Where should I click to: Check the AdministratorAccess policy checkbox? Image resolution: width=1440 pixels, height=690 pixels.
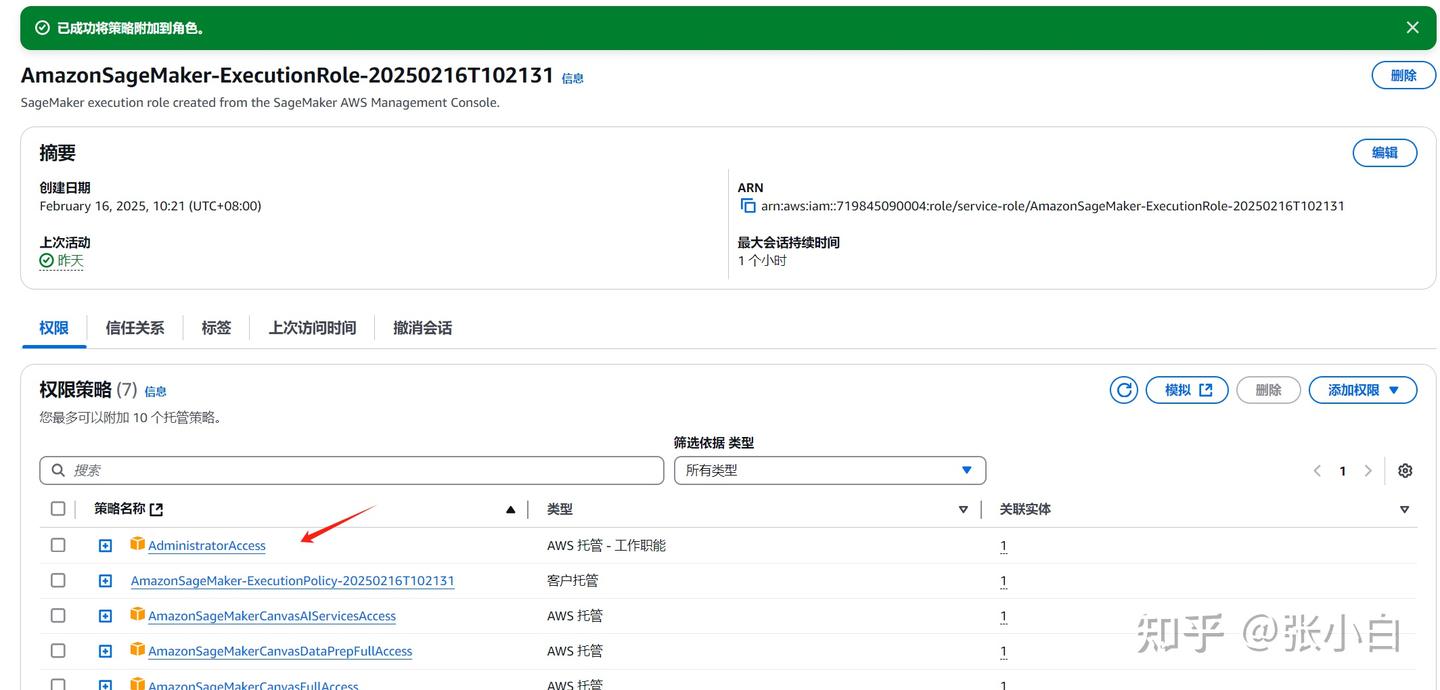point(58,545)
